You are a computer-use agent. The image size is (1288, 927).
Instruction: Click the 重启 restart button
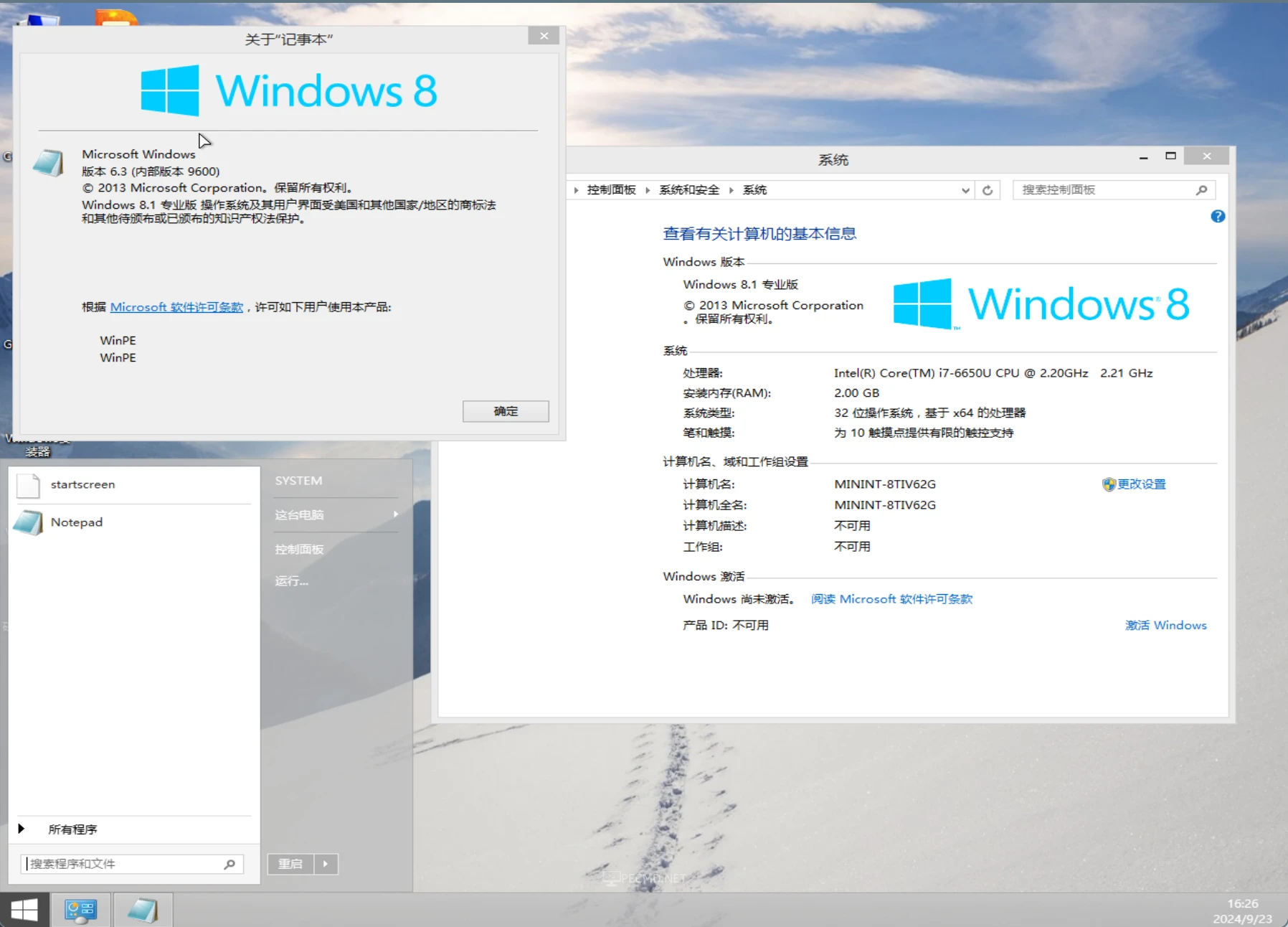point(290,864)
